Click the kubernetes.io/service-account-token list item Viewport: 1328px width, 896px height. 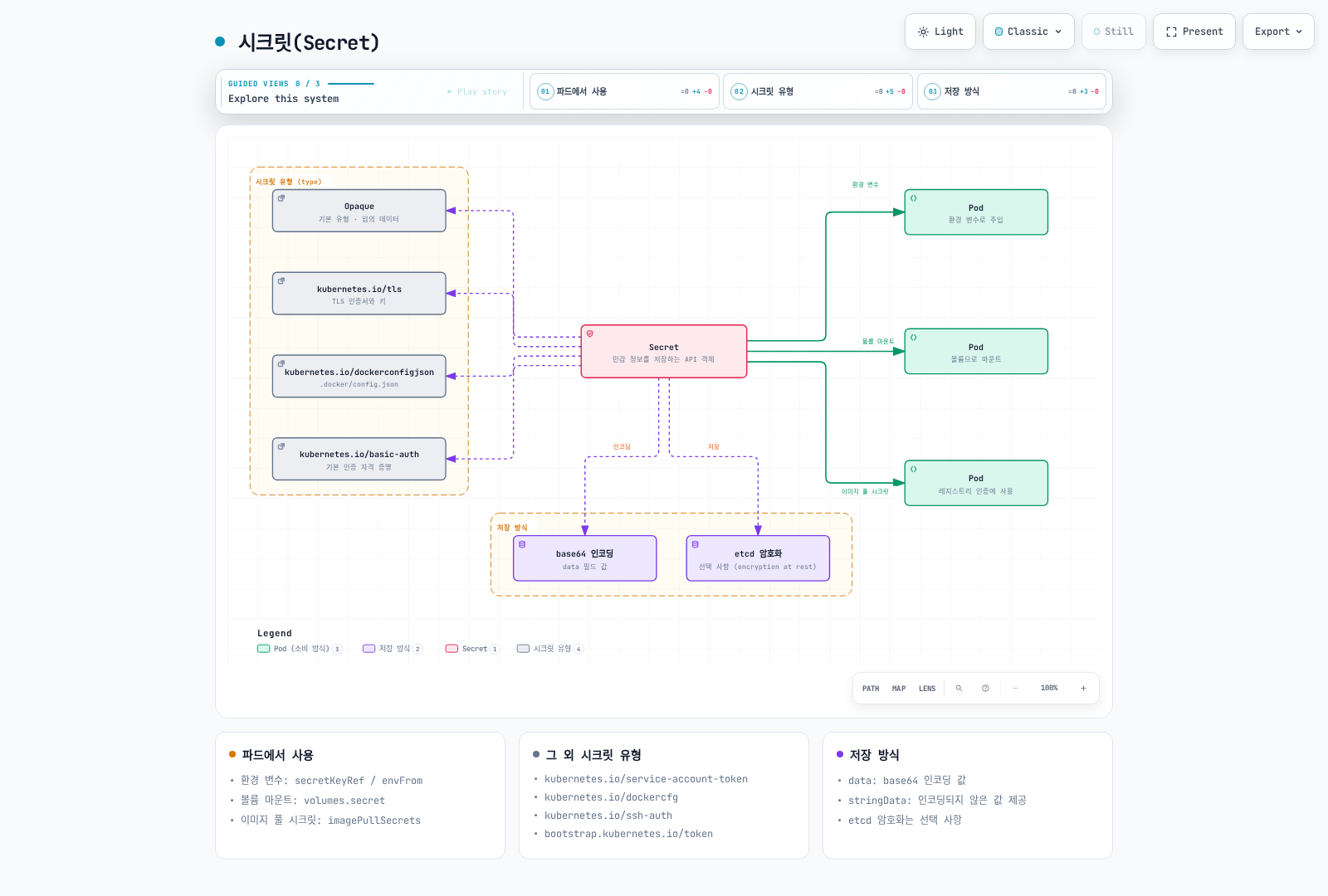click(646, 779)
